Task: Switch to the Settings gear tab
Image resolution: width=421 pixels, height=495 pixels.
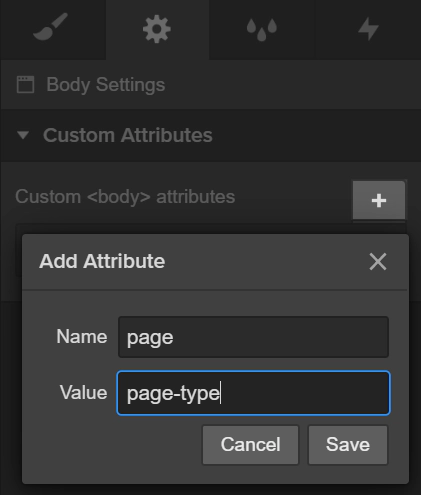Action: coord(157,29)
